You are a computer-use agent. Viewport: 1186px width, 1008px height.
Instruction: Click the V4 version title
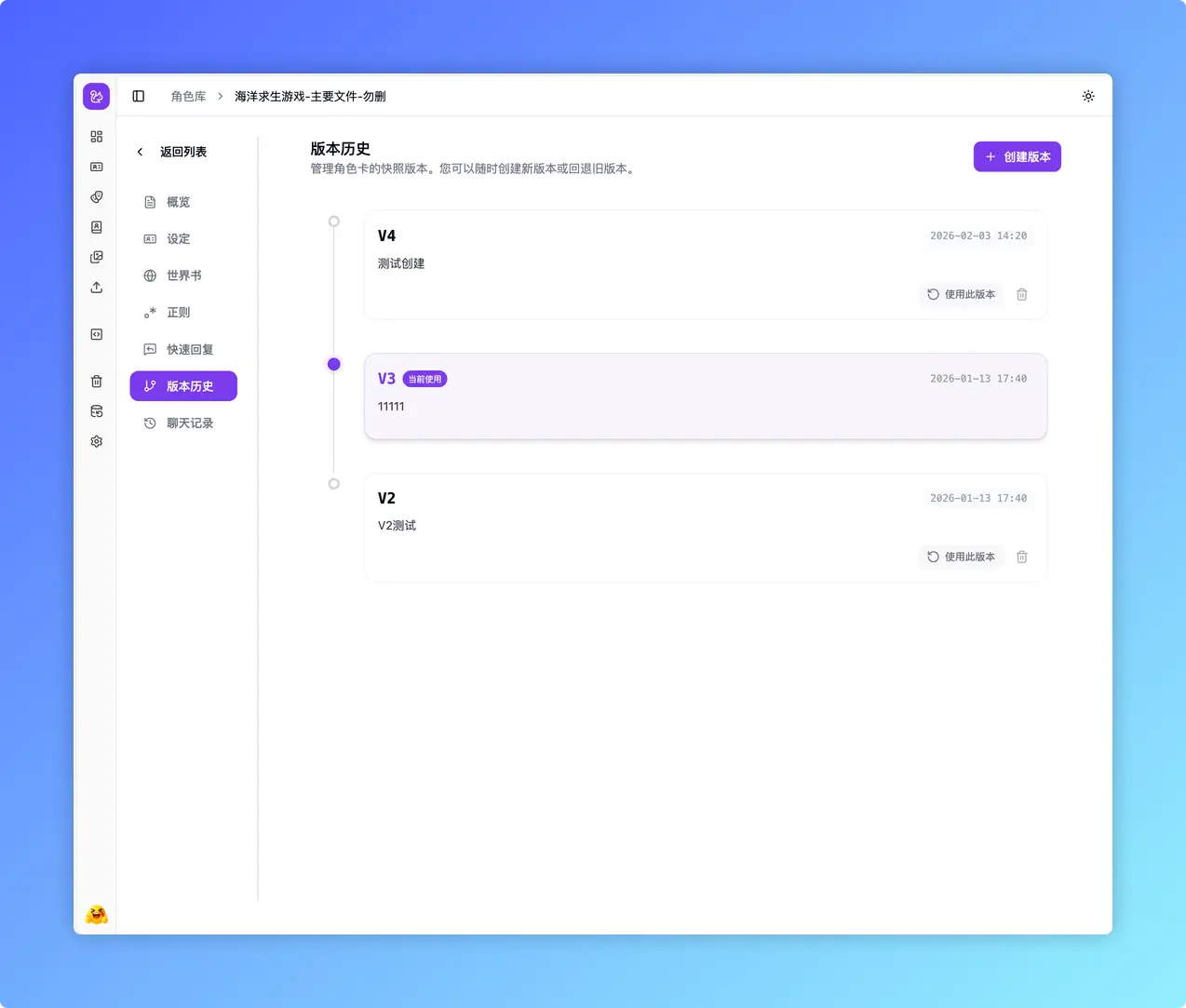(386, 235)
